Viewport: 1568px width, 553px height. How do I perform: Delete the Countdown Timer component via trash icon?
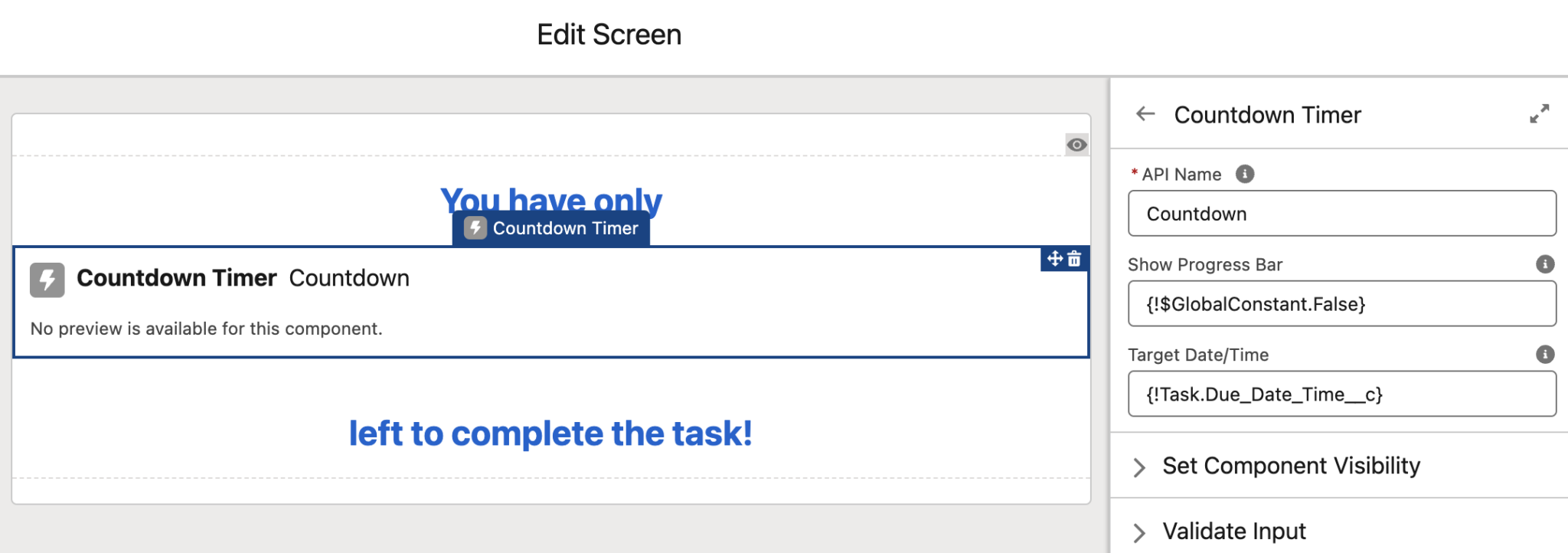[x=1074, y=259]
